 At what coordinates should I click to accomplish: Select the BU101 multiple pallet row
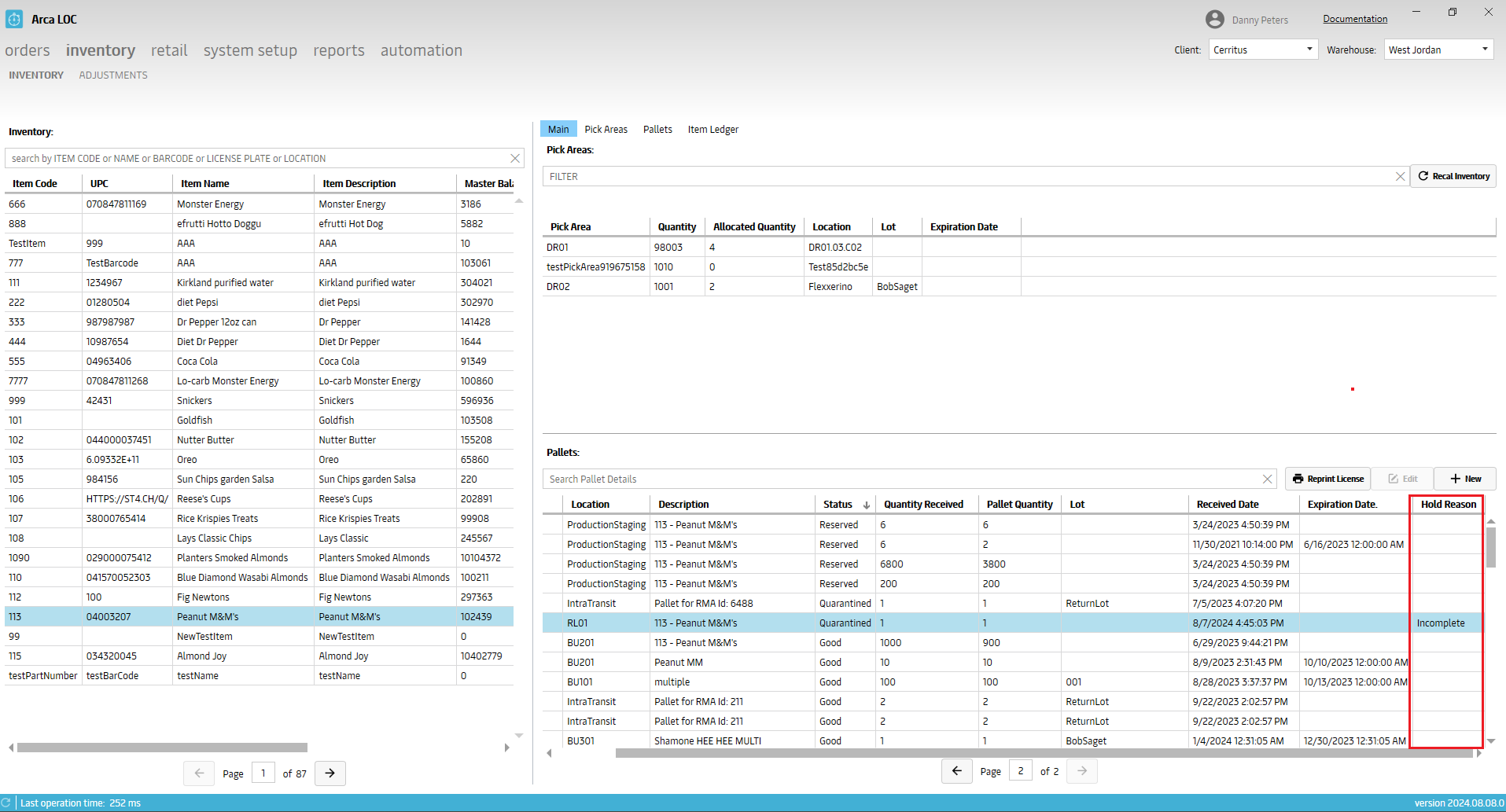1012,682
